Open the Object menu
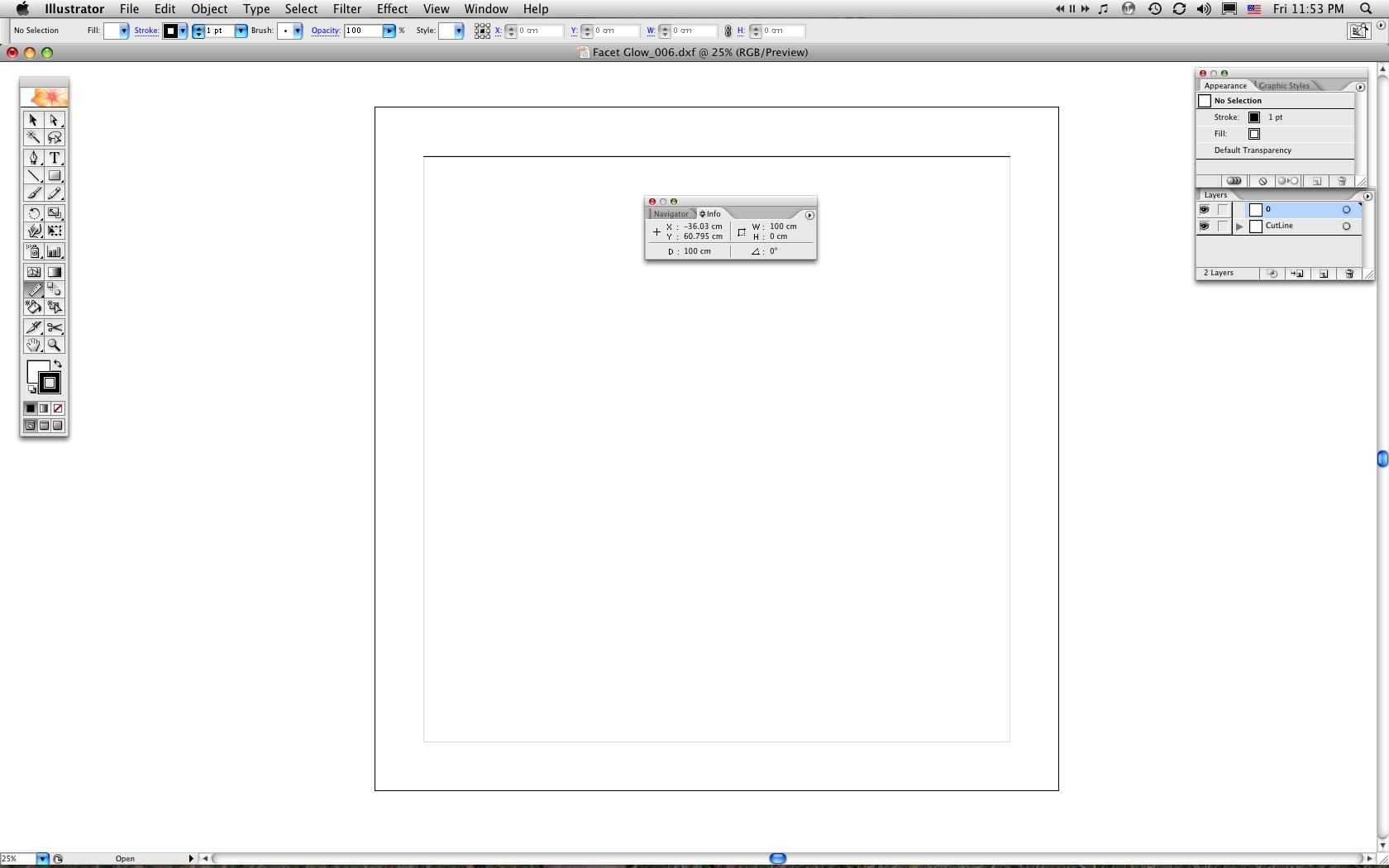The width and height of the screenshot is (1389, 868). click(x=209, y=9)
